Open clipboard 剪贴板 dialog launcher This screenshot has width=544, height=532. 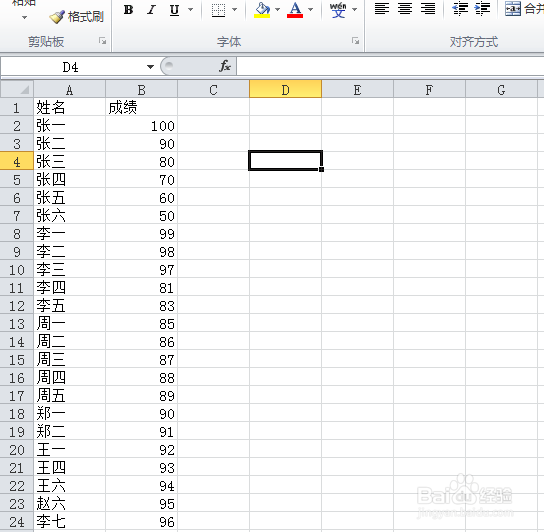[x=102, y=41]
